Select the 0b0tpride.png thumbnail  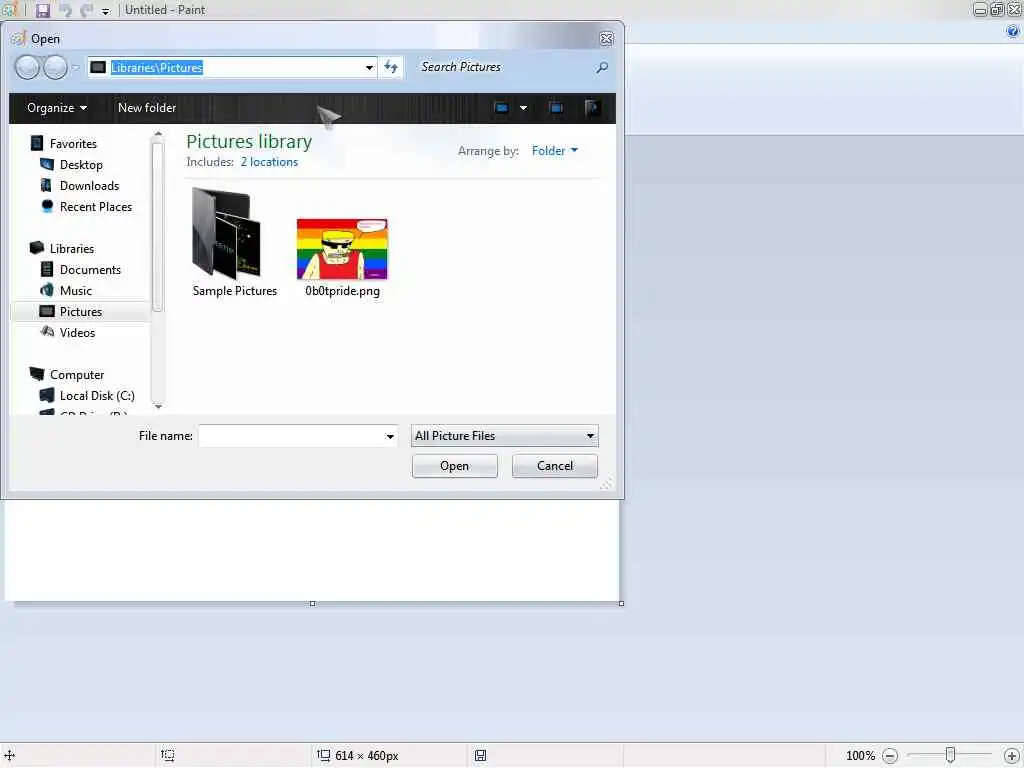point(342,249)
